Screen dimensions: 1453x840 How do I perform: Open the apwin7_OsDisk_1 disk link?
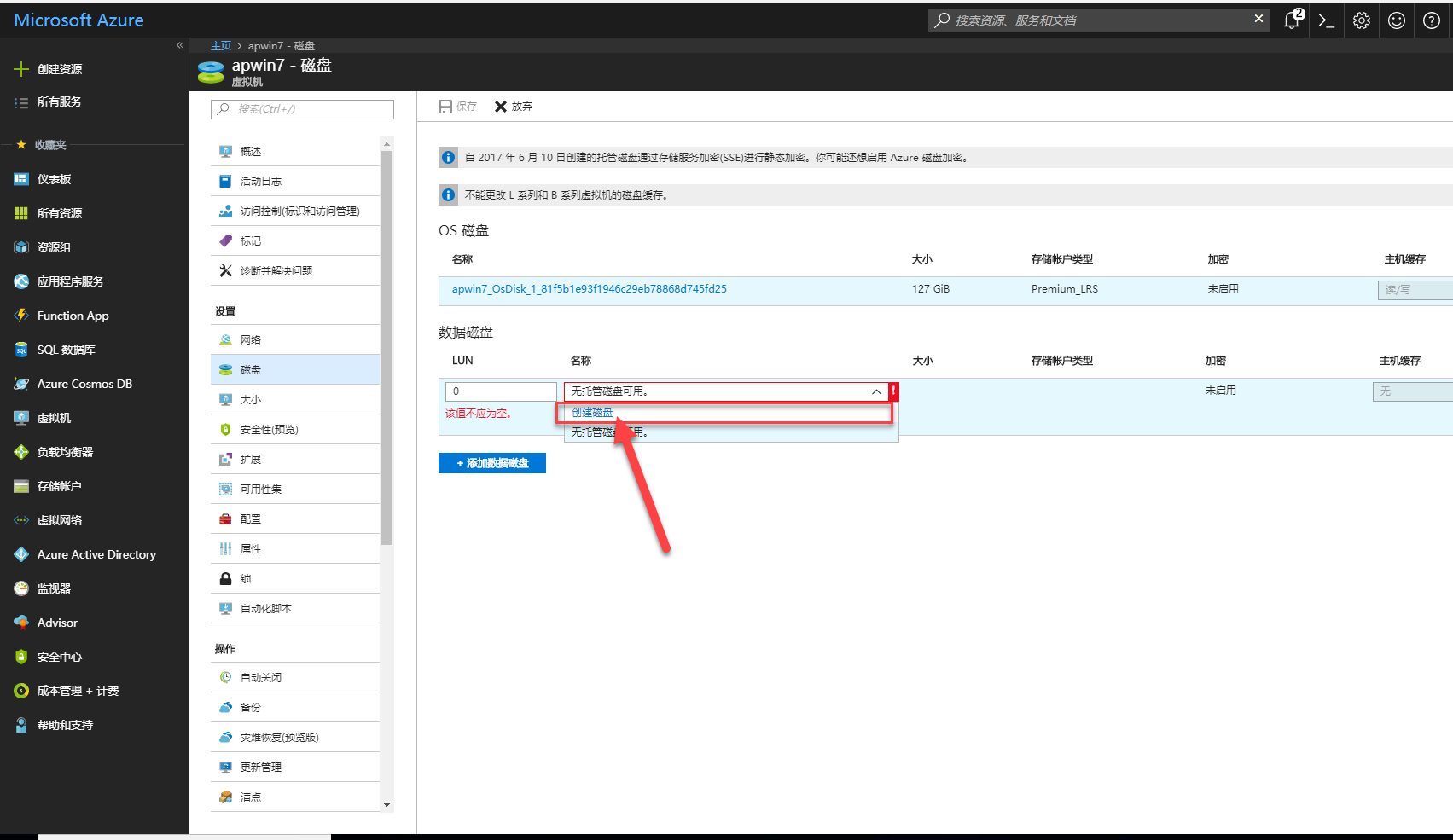point(590,289)
